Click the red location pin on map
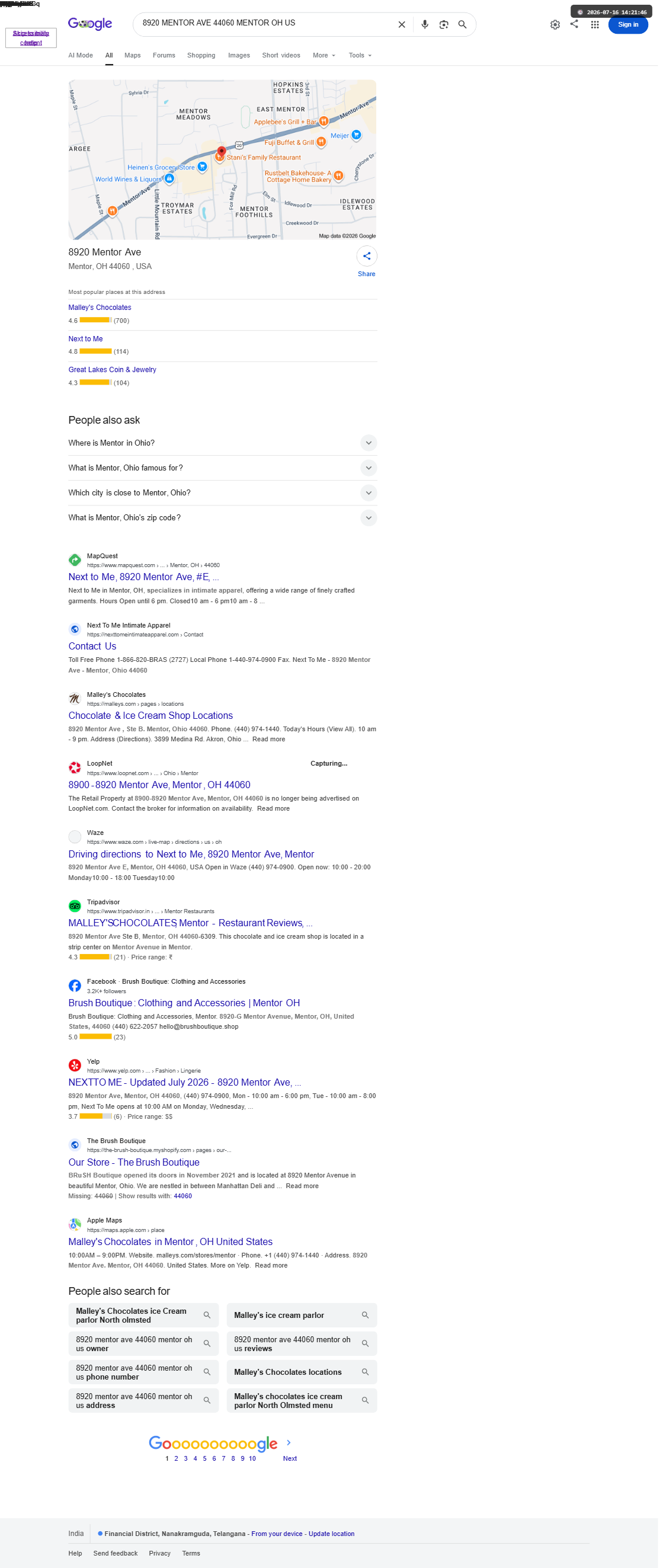This screenshot has width=666, height=1568. 222,151
